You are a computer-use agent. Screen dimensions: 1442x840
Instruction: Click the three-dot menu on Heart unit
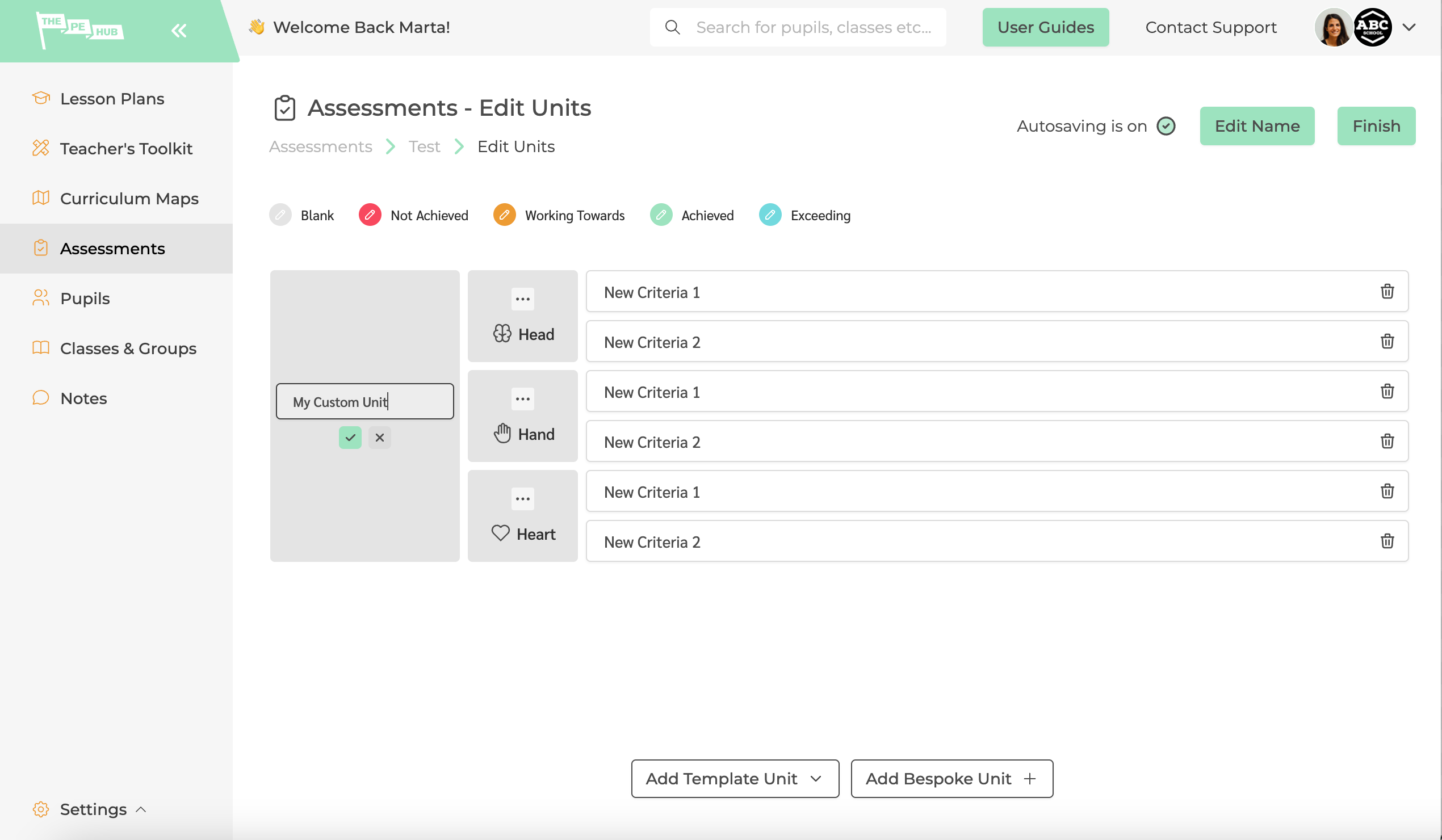tap(522, 499)
